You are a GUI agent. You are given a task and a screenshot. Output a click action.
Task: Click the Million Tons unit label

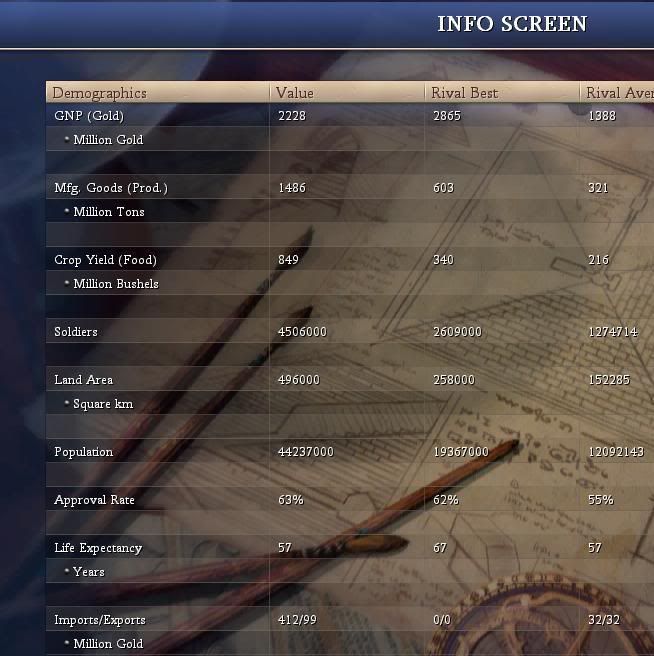pyautogui.click(x=109, y=212)
